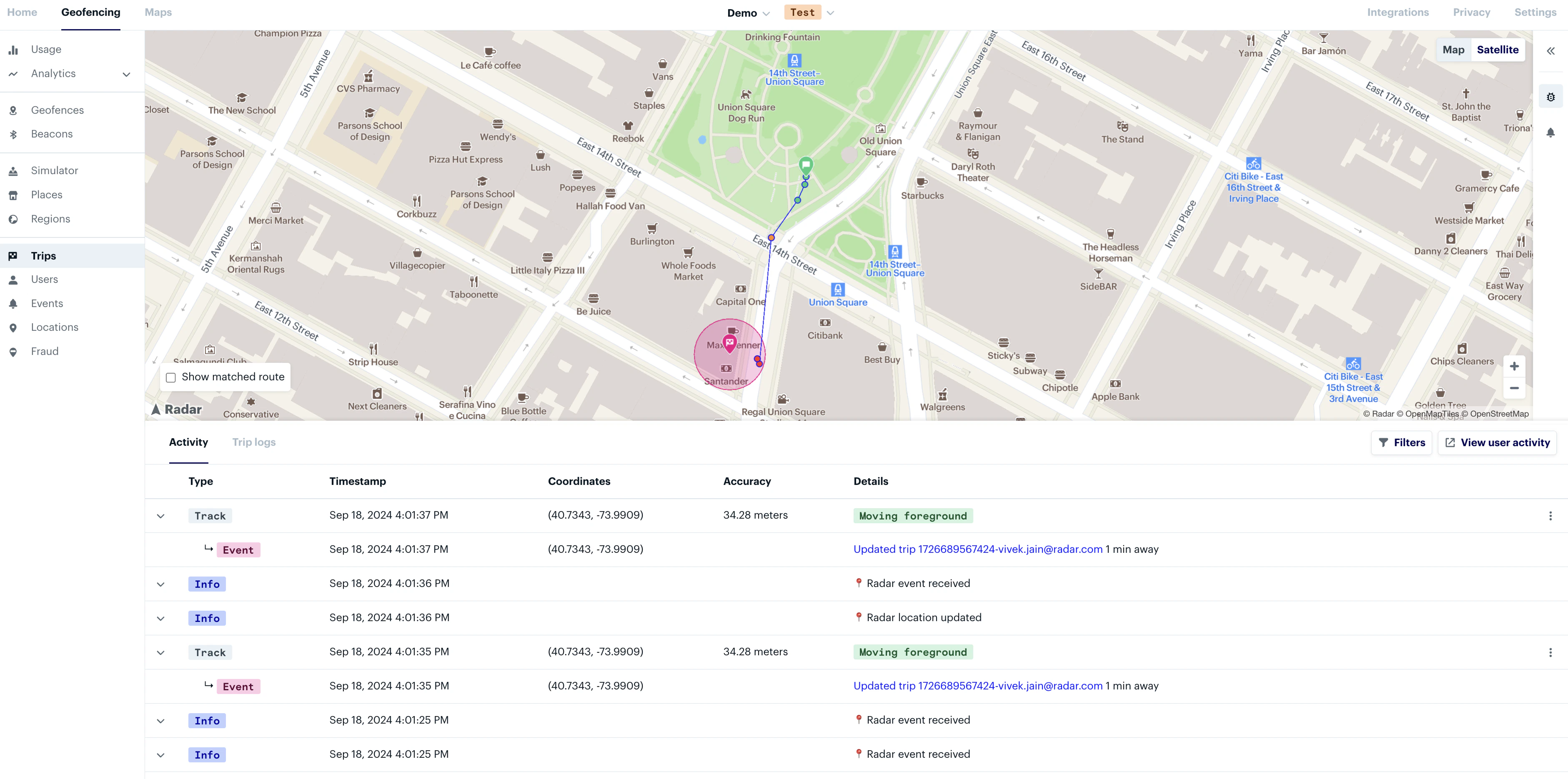
Task: Switch the map to Satellite view
Action: [1498, 49]
